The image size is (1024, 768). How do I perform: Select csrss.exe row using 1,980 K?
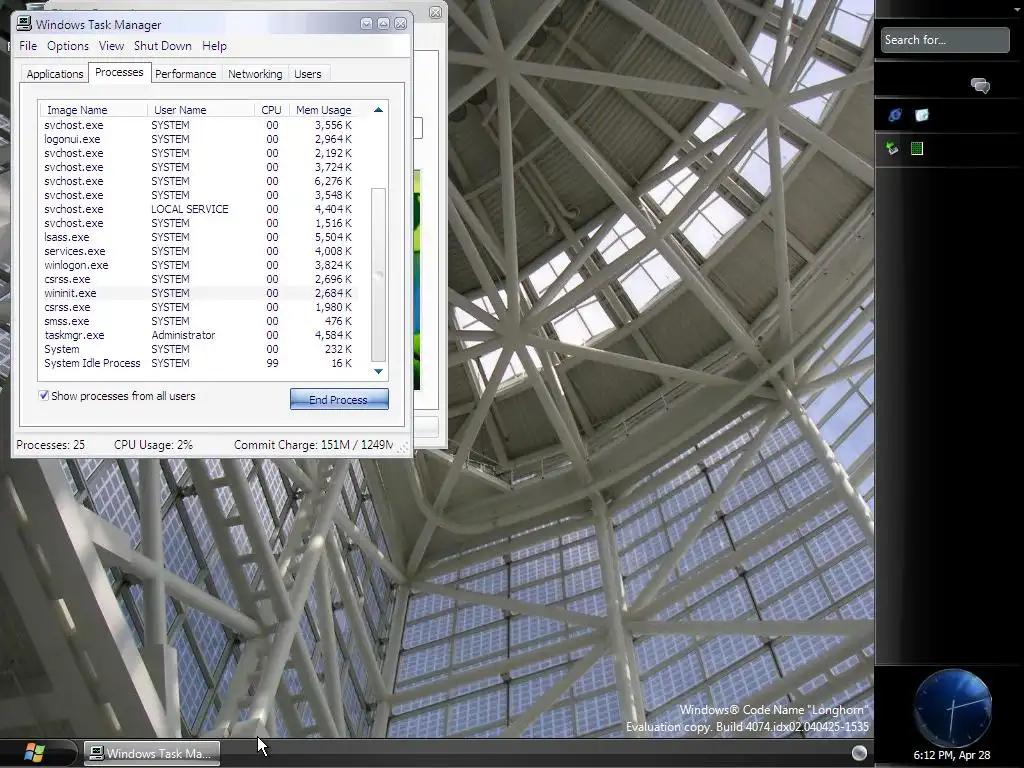click(x=198, y=307)
